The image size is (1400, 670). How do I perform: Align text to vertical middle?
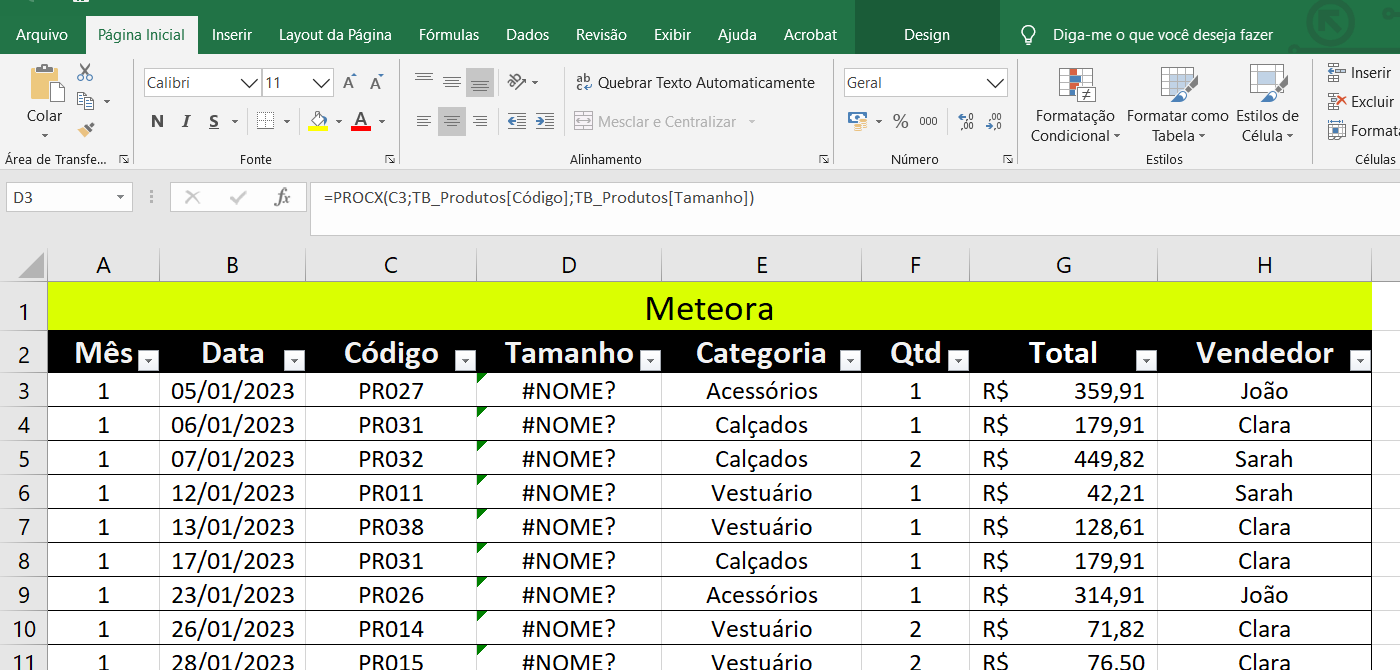[452, 82]
